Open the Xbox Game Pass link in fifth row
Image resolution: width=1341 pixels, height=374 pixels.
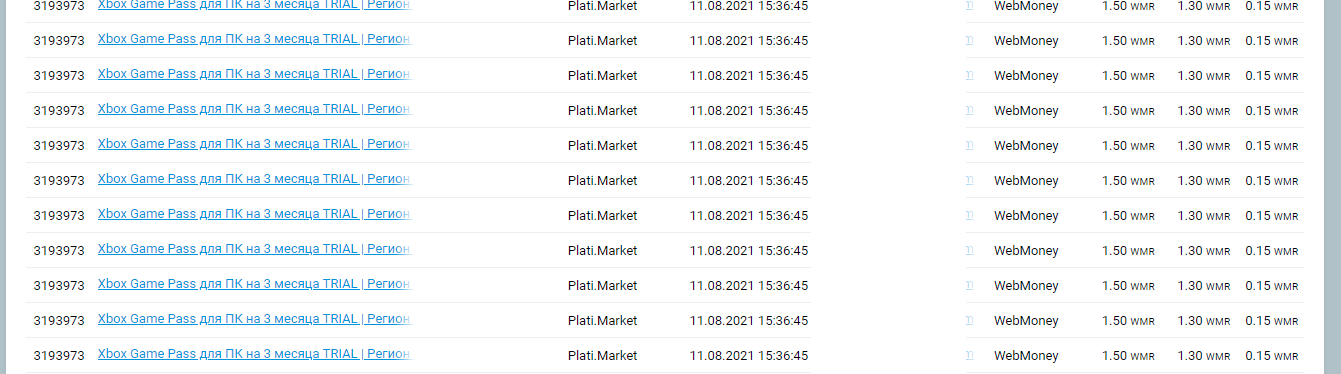(254, 145)
